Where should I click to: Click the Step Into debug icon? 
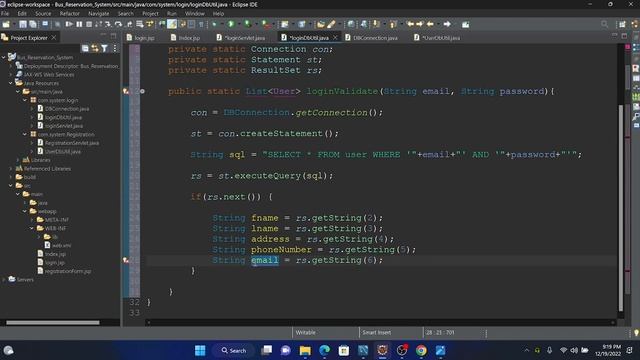(x=108, y=24)
